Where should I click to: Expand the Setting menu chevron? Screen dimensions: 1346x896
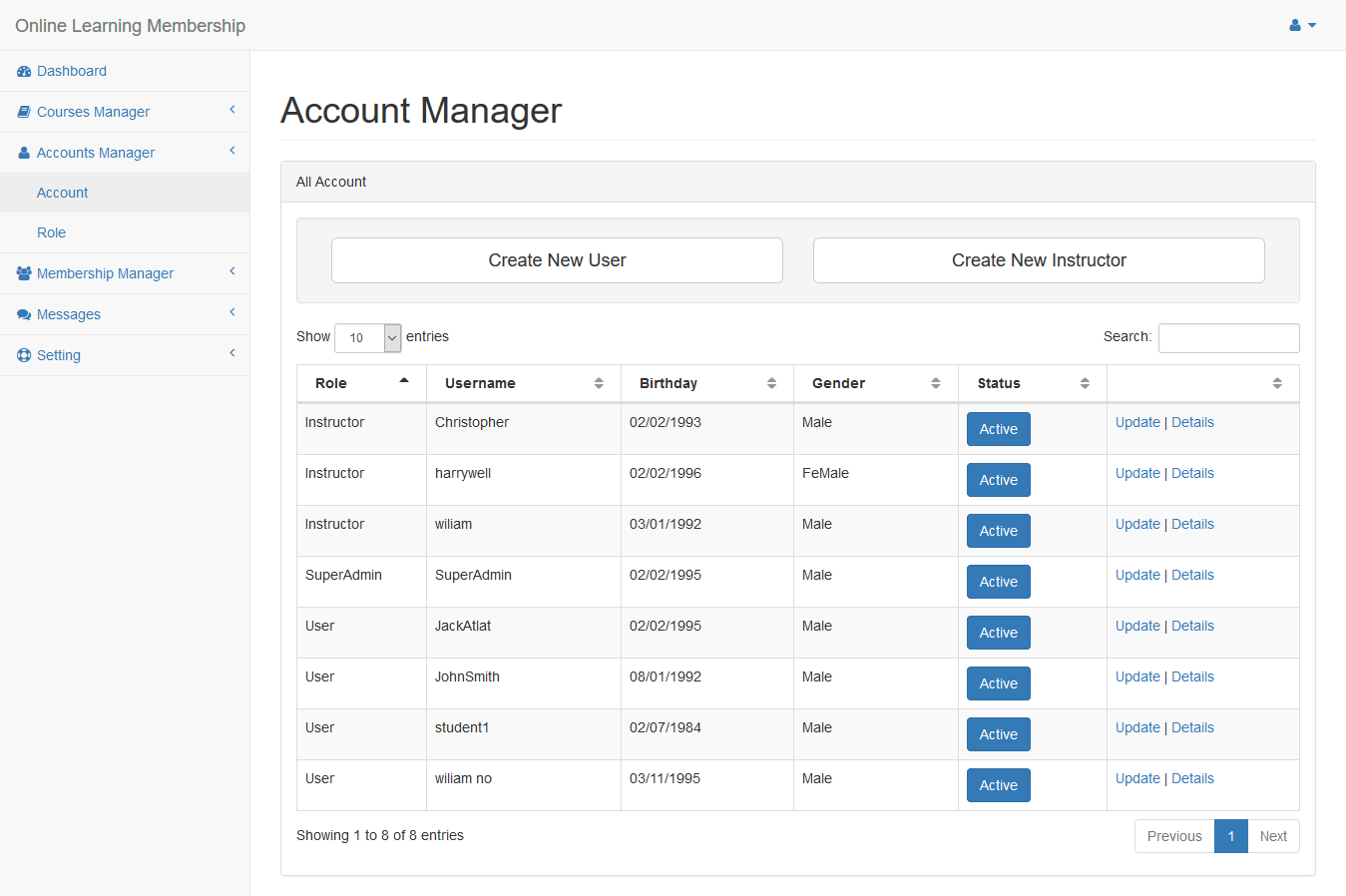click(x=232, y=353)
